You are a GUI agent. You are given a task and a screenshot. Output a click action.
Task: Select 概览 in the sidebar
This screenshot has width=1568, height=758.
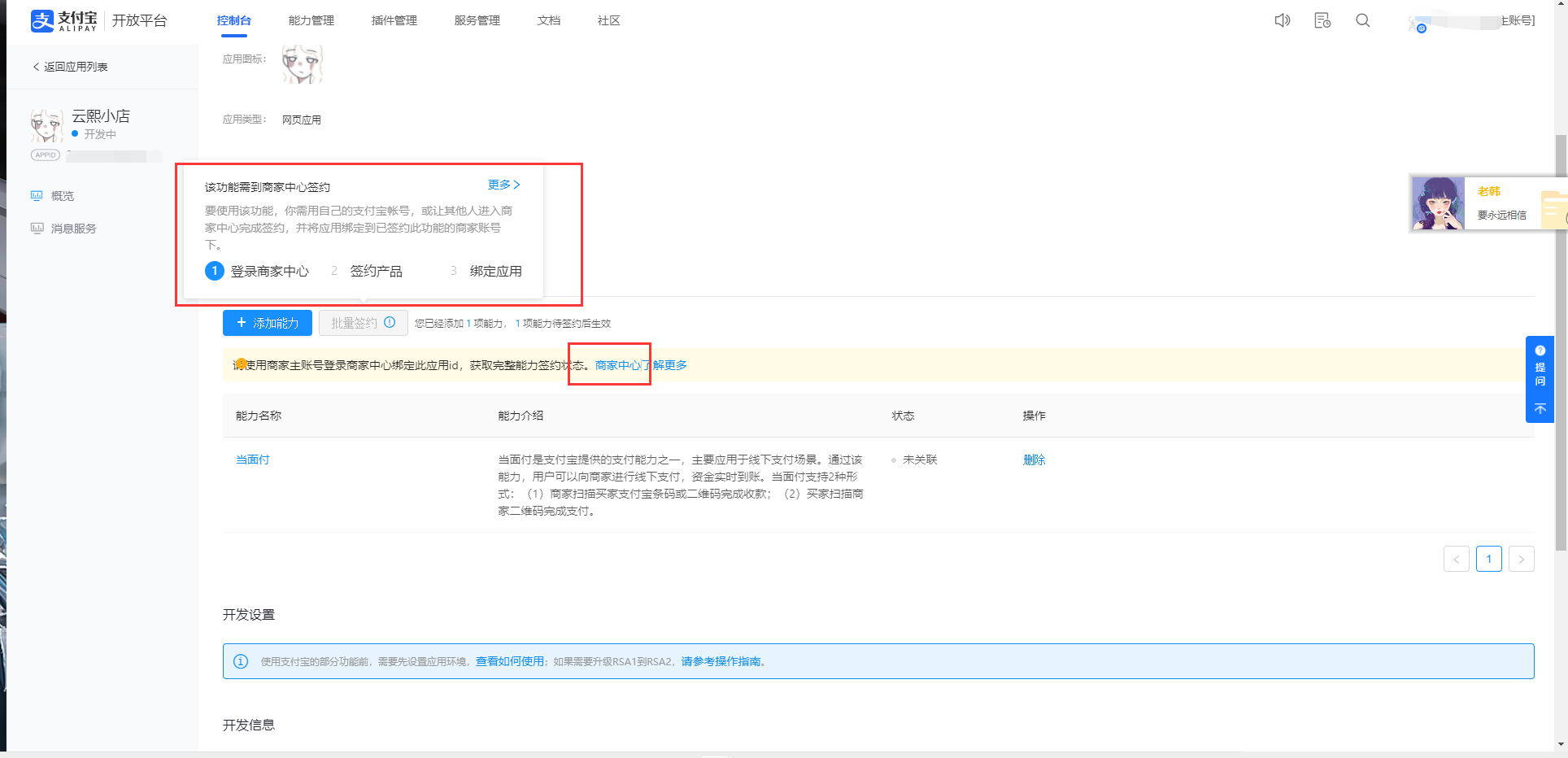tap(63, 196)
